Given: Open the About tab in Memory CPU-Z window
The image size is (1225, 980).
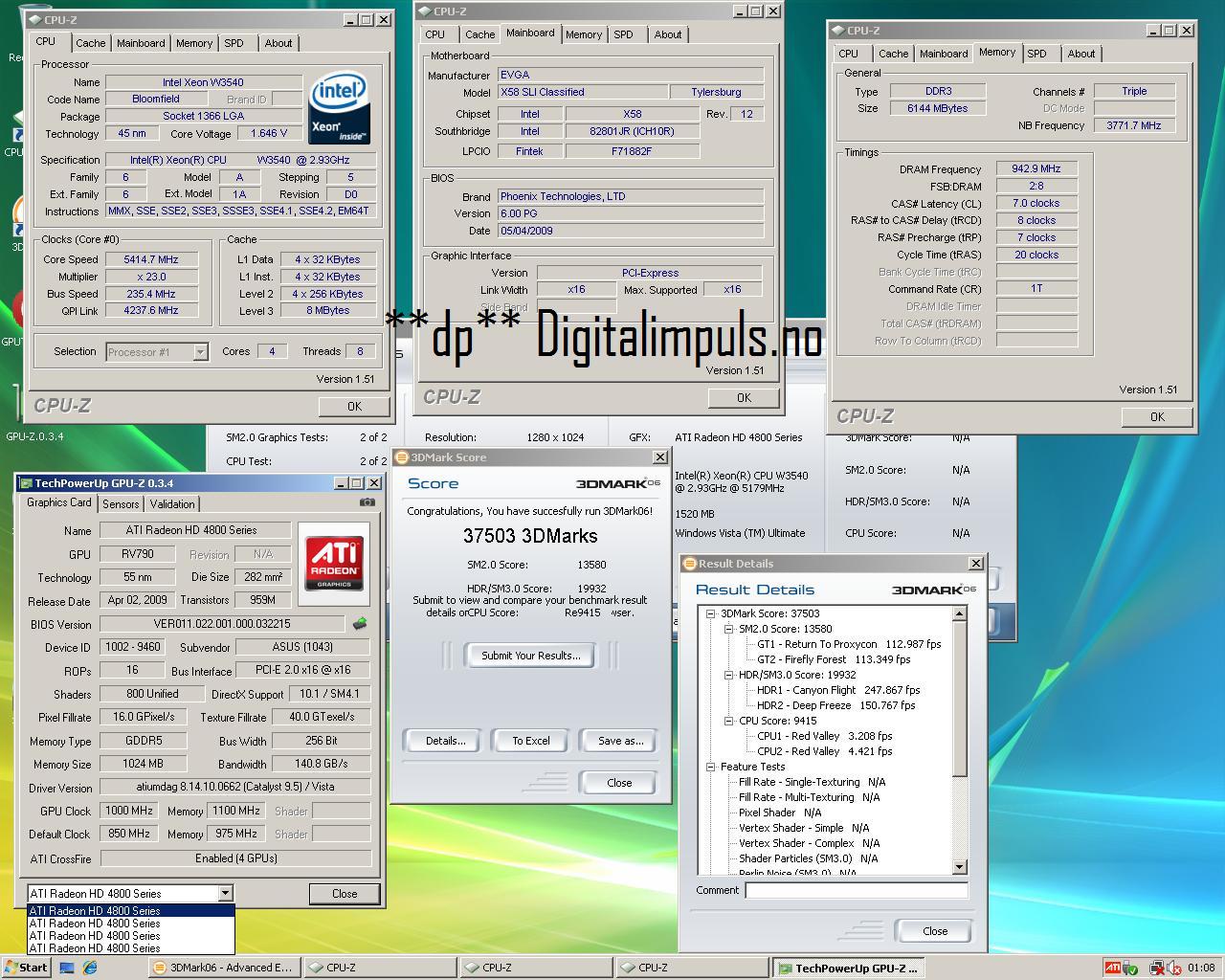Looking at the screenshot, I should [x=1081, y=54].
